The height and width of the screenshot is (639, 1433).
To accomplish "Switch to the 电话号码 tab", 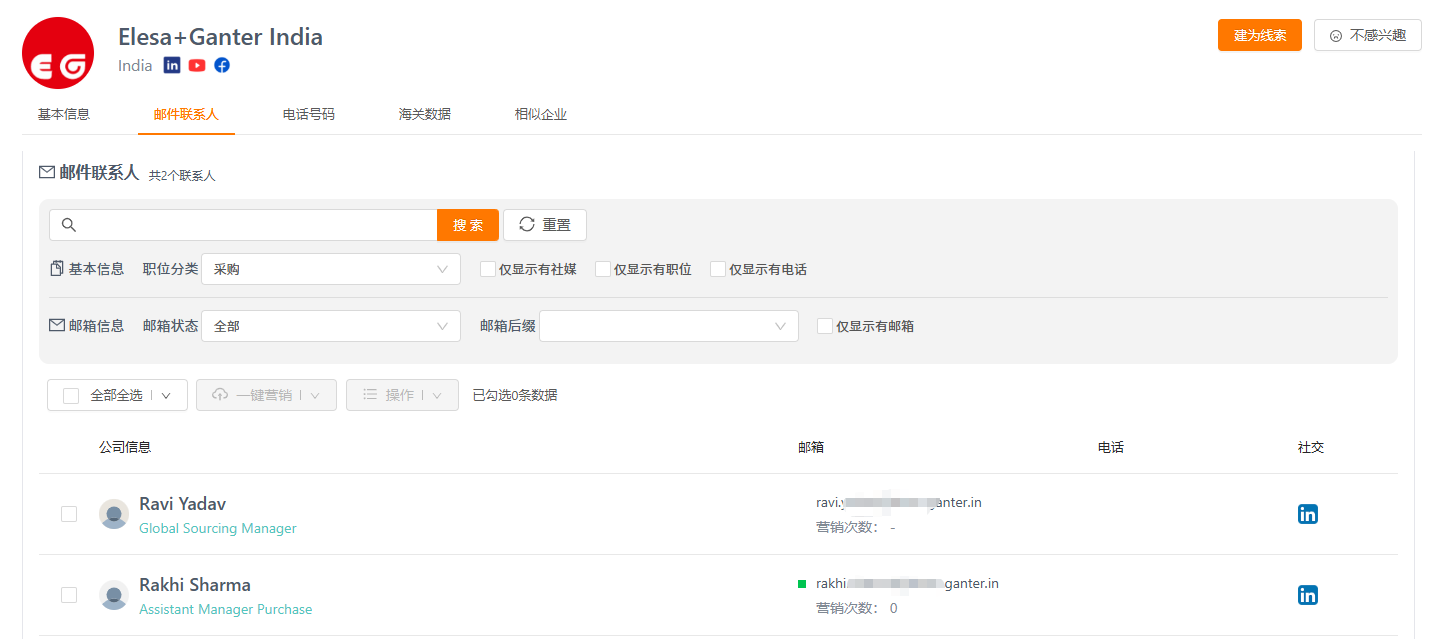I will (309, 114).
